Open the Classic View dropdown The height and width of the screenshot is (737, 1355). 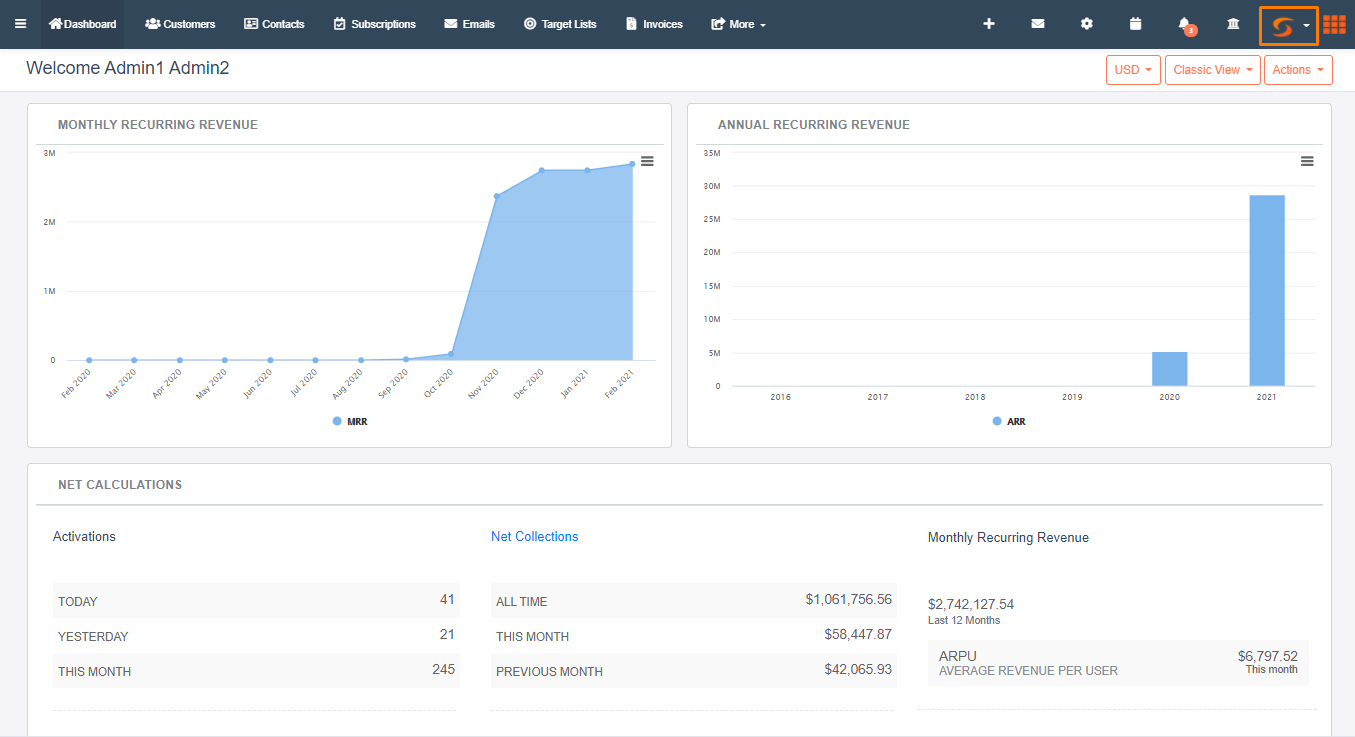point(1212,69)
